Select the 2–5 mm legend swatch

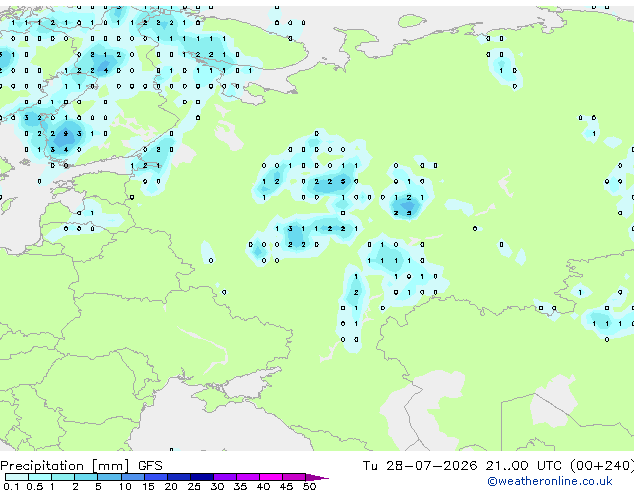point(86,477)
